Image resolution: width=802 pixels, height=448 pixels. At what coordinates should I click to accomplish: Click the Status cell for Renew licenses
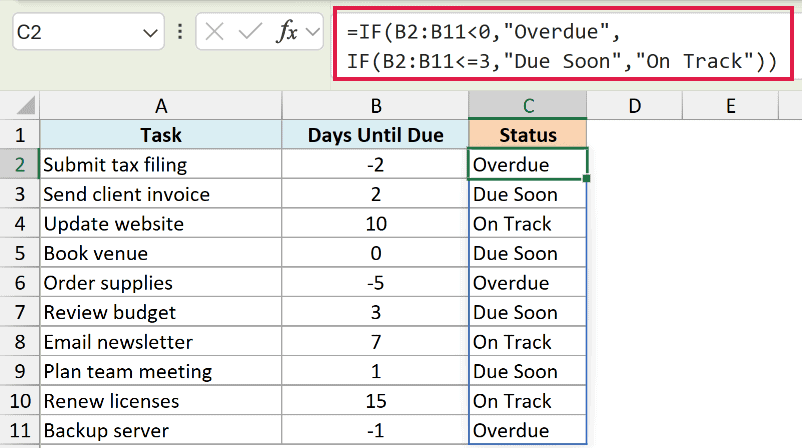[x=528, y=401]
